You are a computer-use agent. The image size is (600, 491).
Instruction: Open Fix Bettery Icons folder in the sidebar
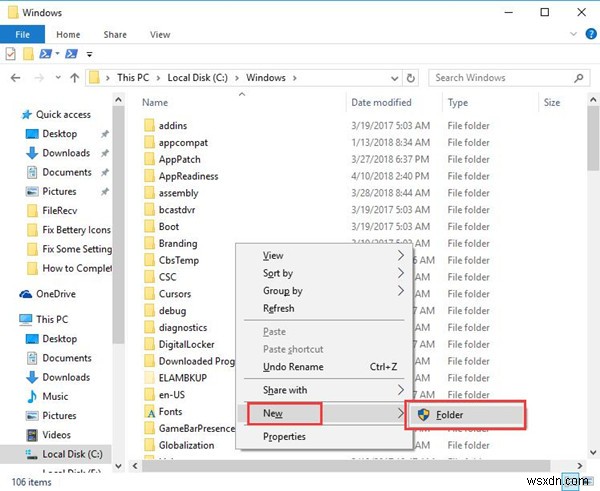coord(76,230)
